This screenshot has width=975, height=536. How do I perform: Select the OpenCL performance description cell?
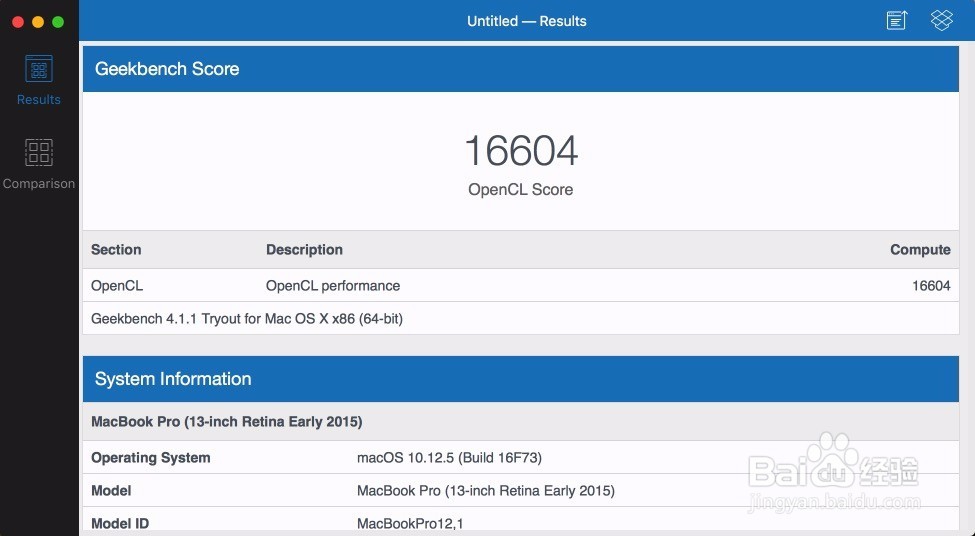[x=333, y=286]
